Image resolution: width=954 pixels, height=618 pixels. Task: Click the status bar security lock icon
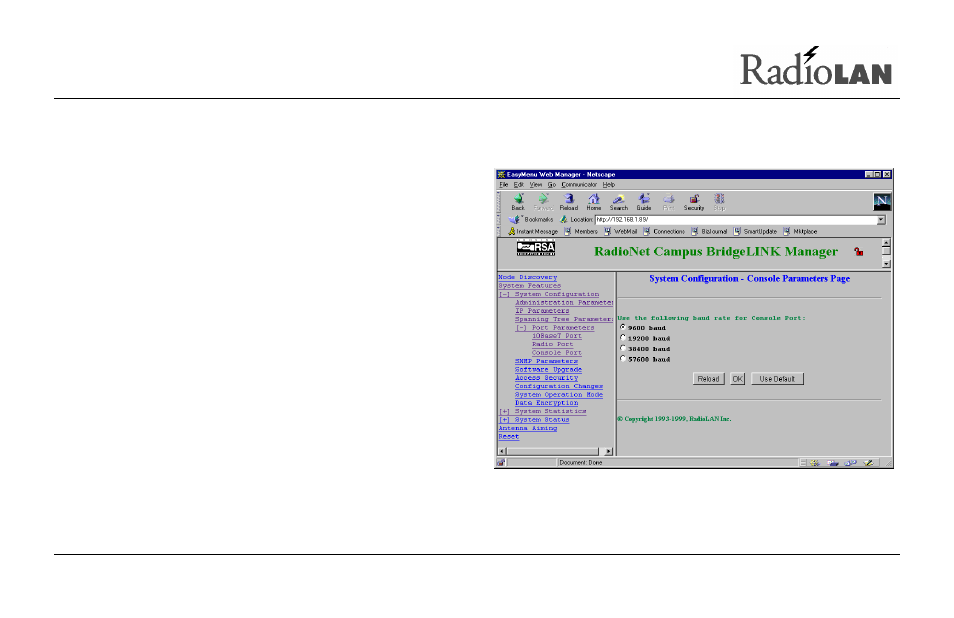(x=501, y=463)
